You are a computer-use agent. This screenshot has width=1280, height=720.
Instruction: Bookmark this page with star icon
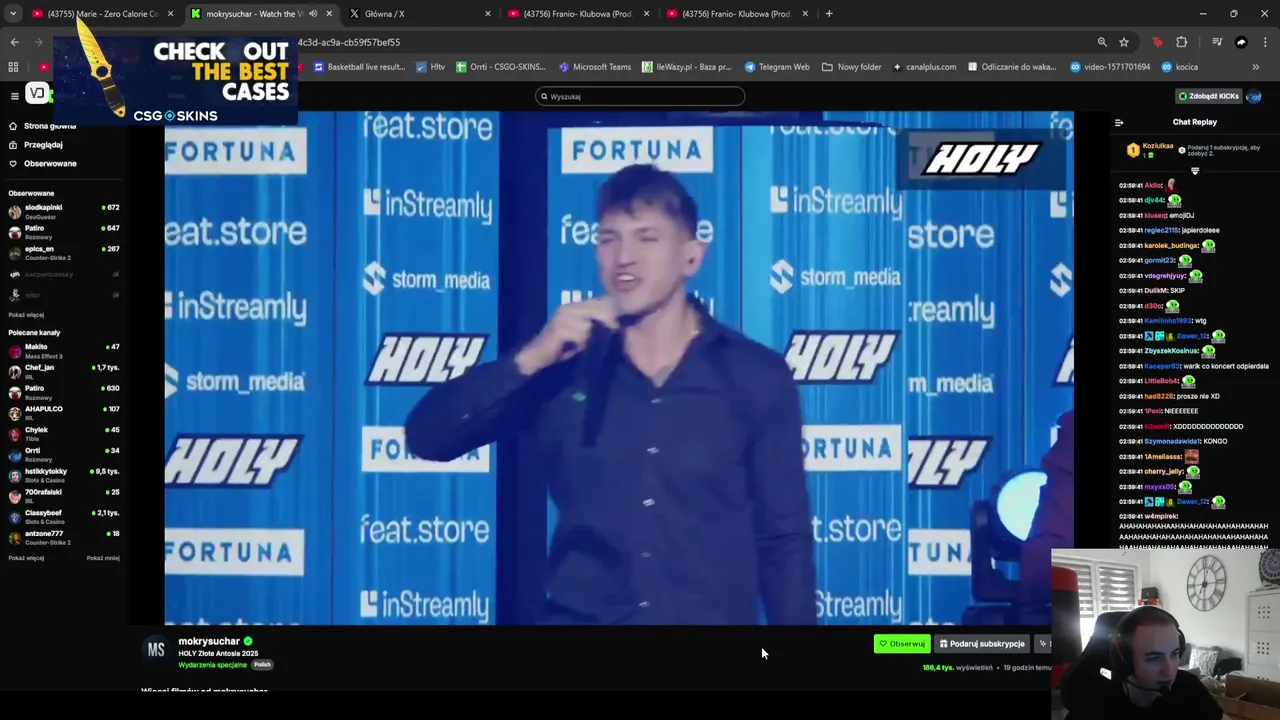click(x=1124, y=42)
